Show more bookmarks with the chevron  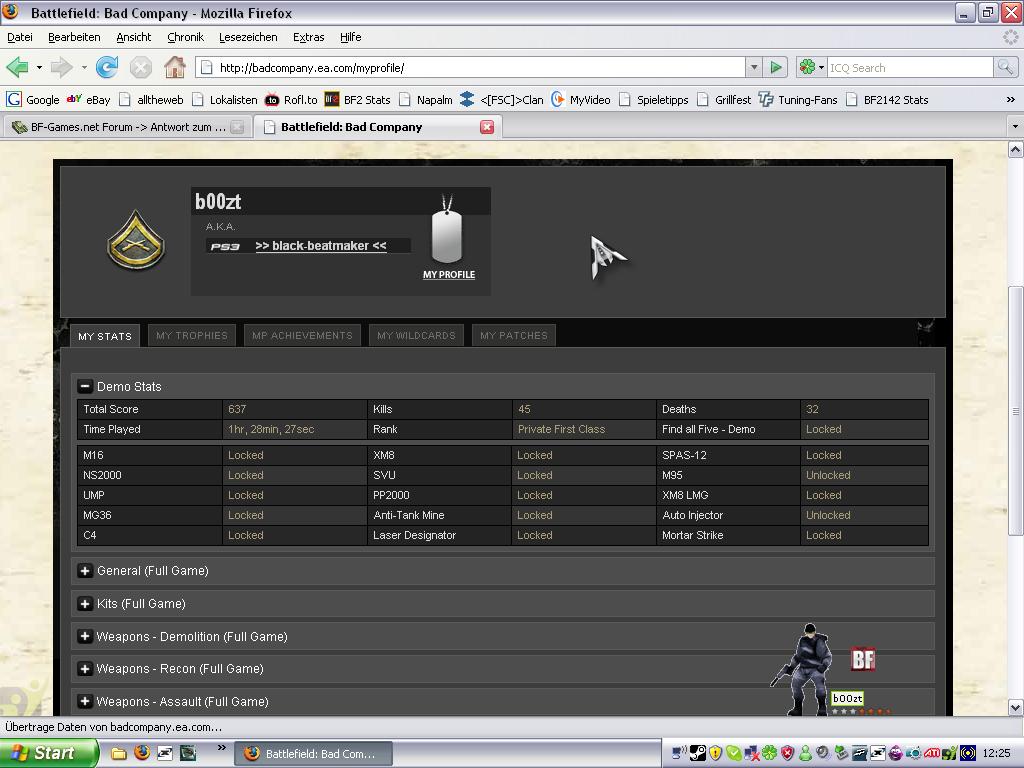(1010, 100)
